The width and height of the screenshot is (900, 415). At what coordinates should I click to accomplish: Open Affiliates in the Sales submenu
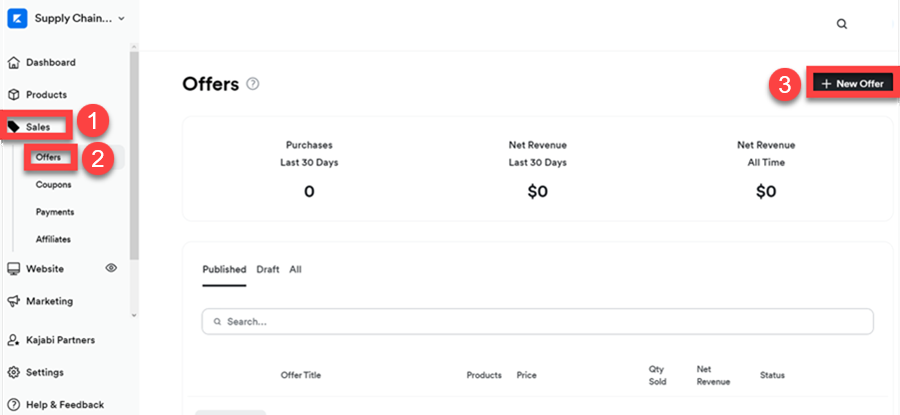(x=53, y=239)
